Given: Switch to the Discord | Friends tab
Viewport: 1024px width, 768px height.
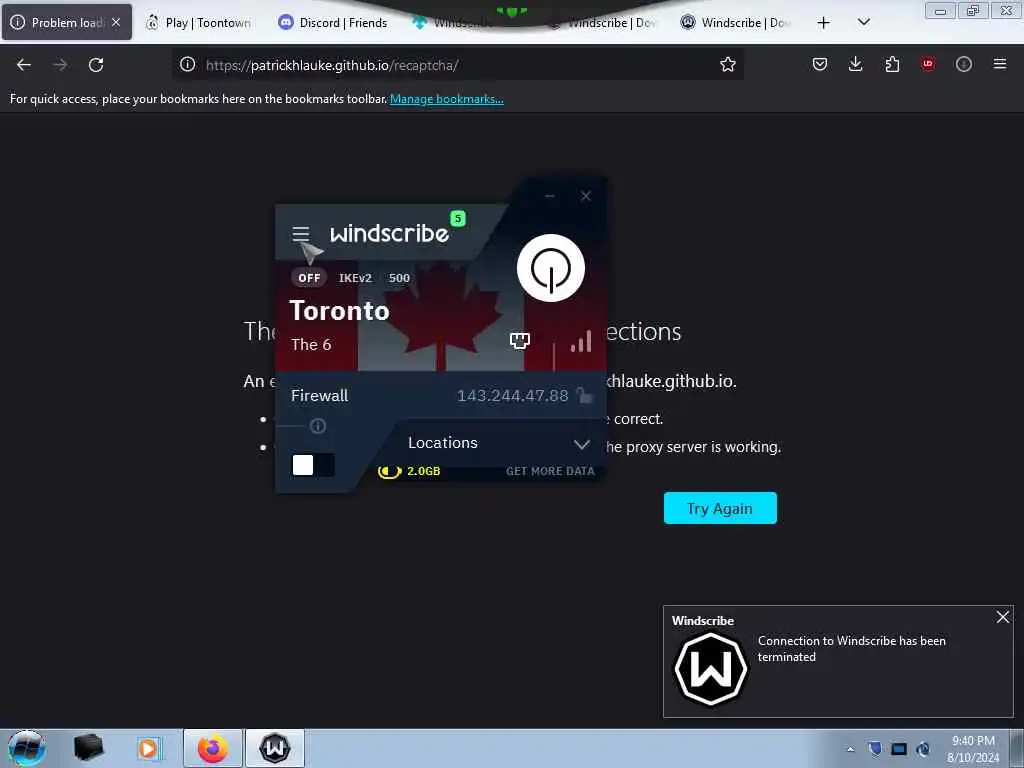Looking at the screenshot, I should click(334, 23).
